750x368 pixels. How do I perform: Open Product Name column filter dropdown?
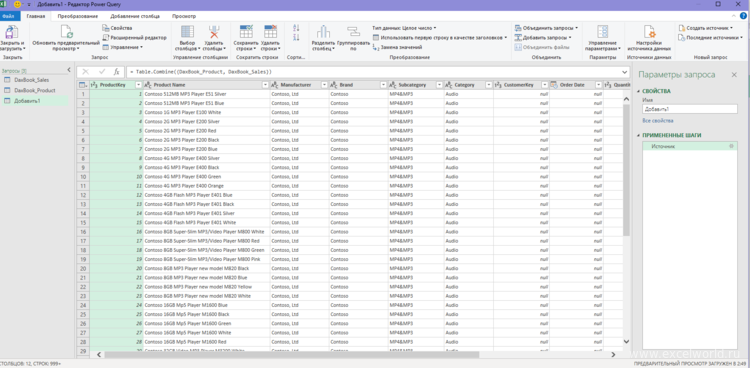(x=265, y=85)
